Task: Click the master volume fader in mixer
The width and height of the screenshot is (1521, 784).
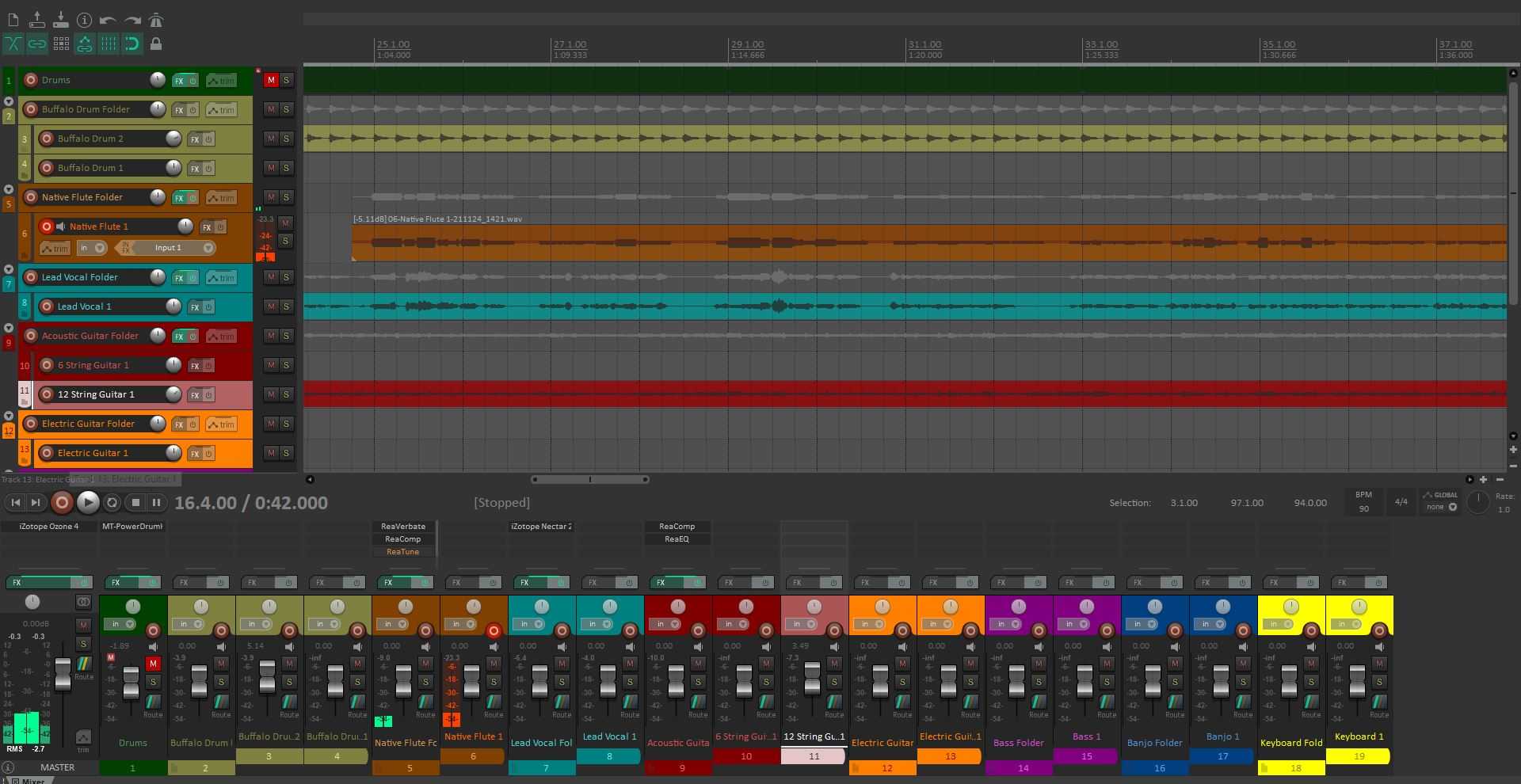Action: click(63, 675)
